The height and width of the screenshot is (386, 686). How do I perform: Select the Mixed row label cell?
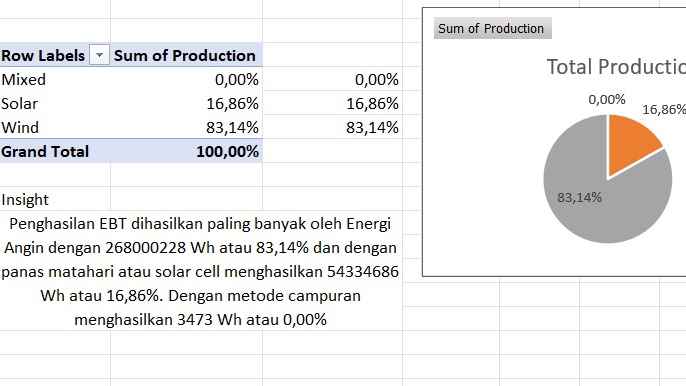tap(55, 79)
